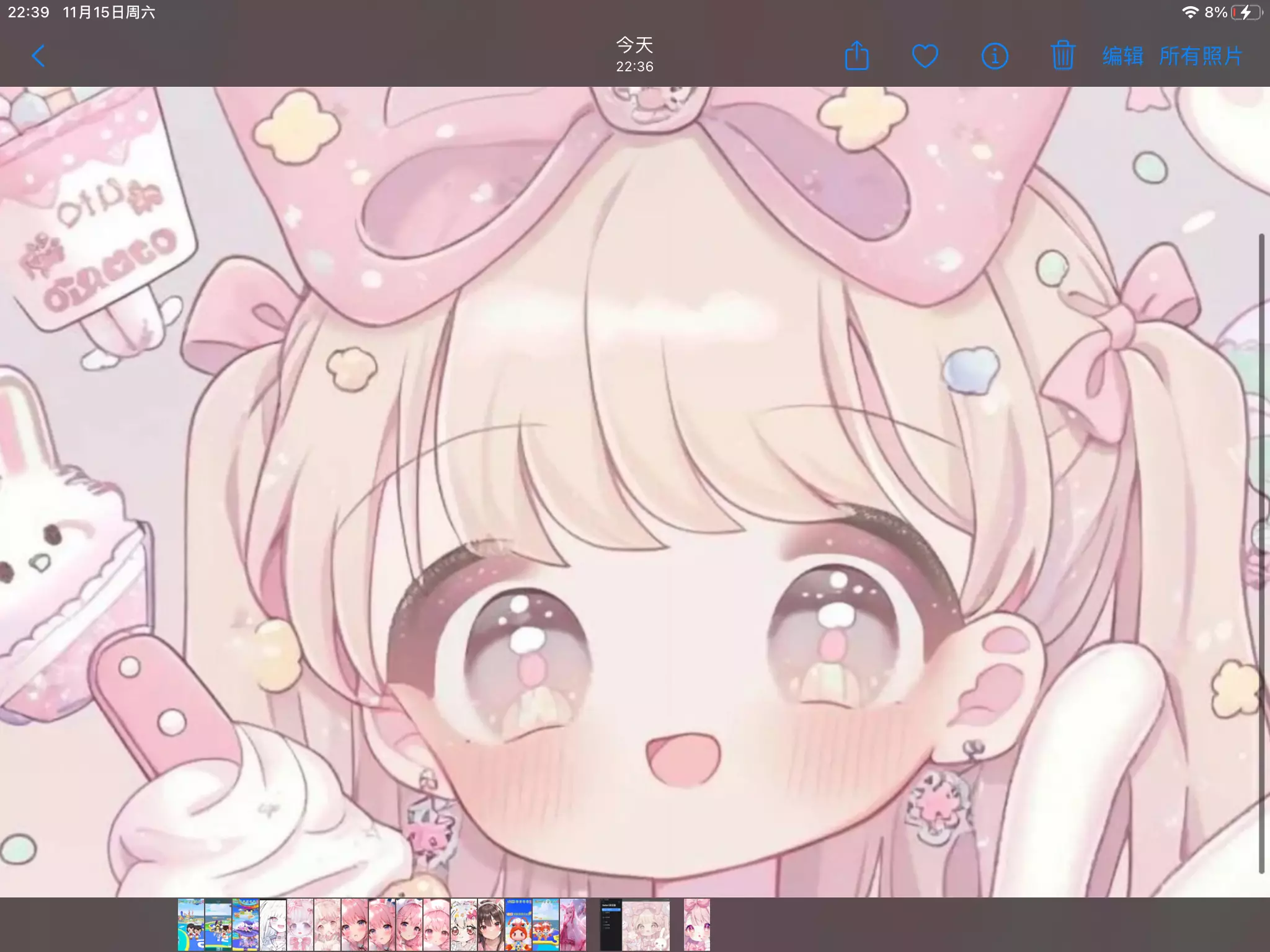Image resolution: width=1270 pixels, height=952 pixels.
Task: Tap the Wi-Fi status icon
Action: (1189, 12)
